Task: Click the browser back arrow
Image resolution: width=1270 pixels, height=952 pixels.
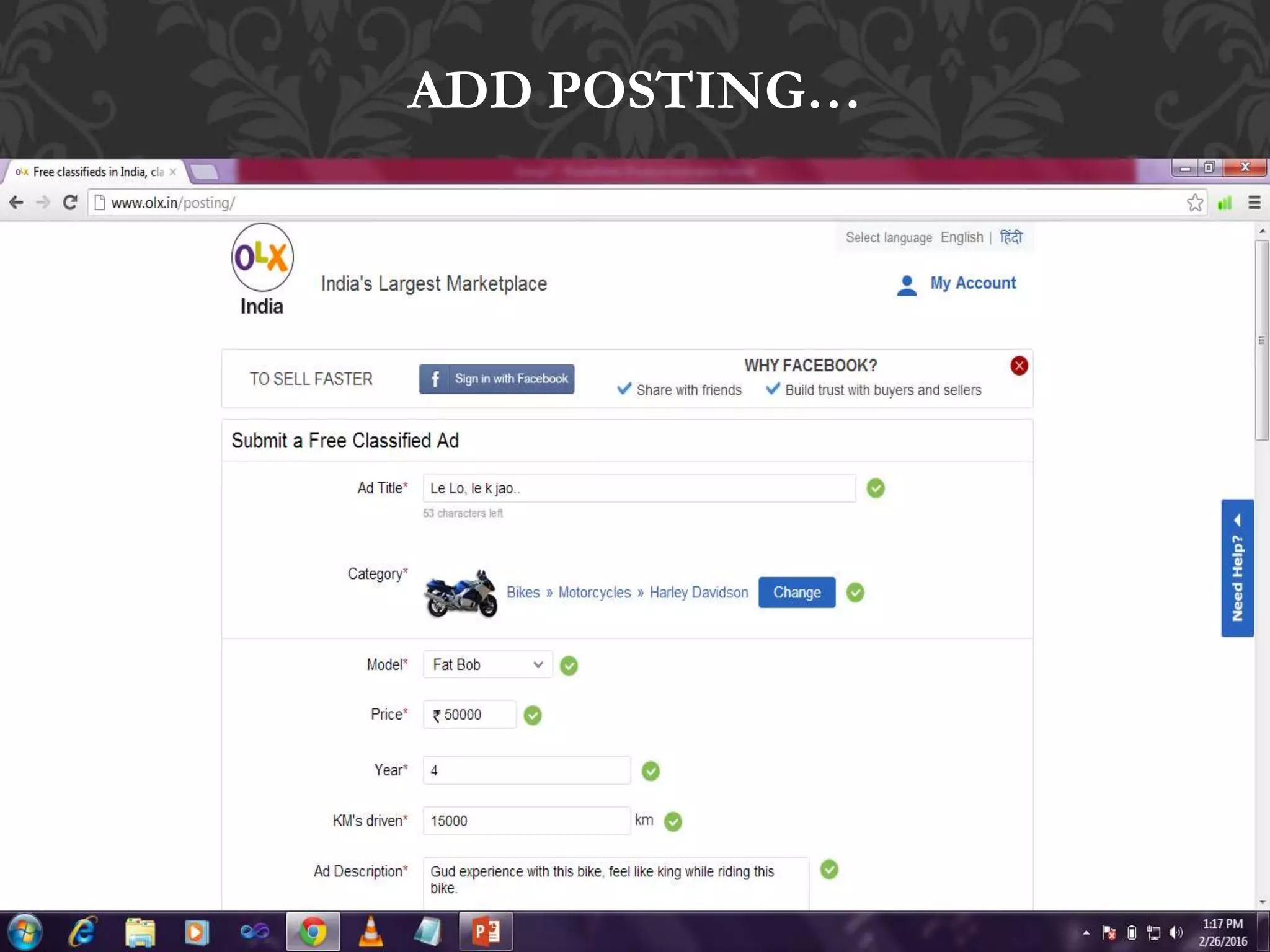Action: [x=17, y=203]
